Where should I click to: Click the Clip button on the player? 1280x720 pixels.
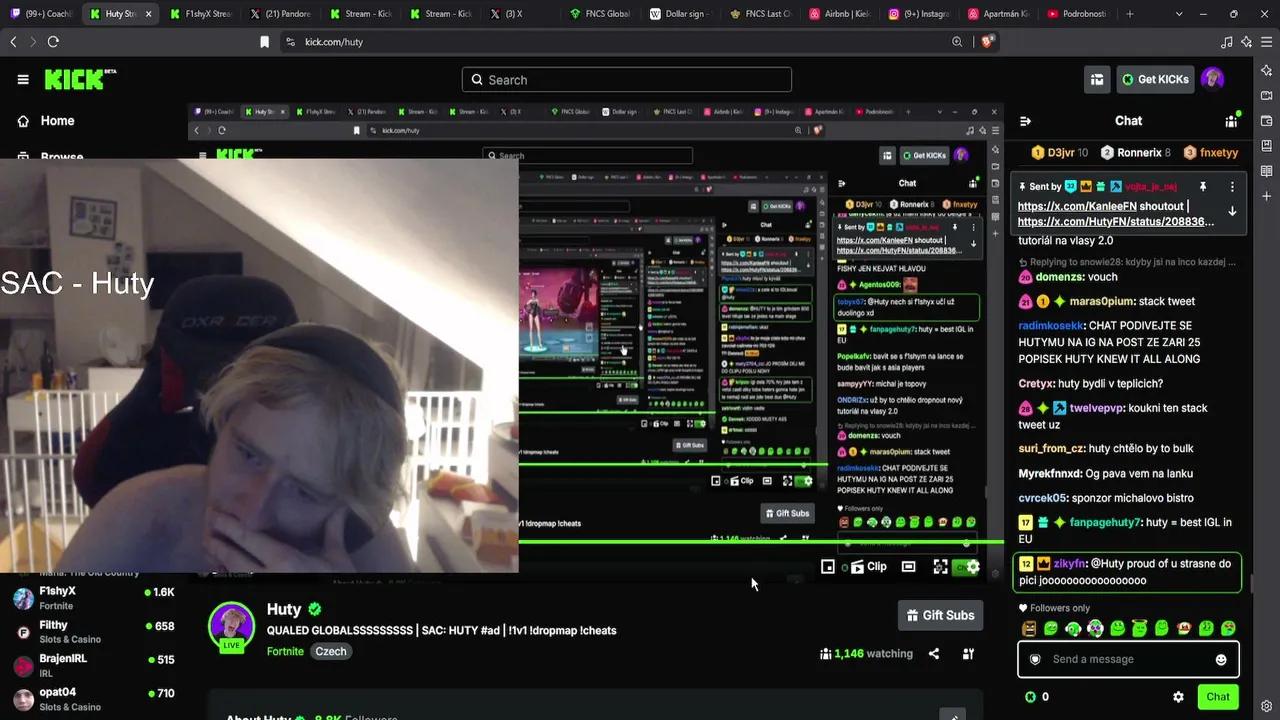point(868,567)
